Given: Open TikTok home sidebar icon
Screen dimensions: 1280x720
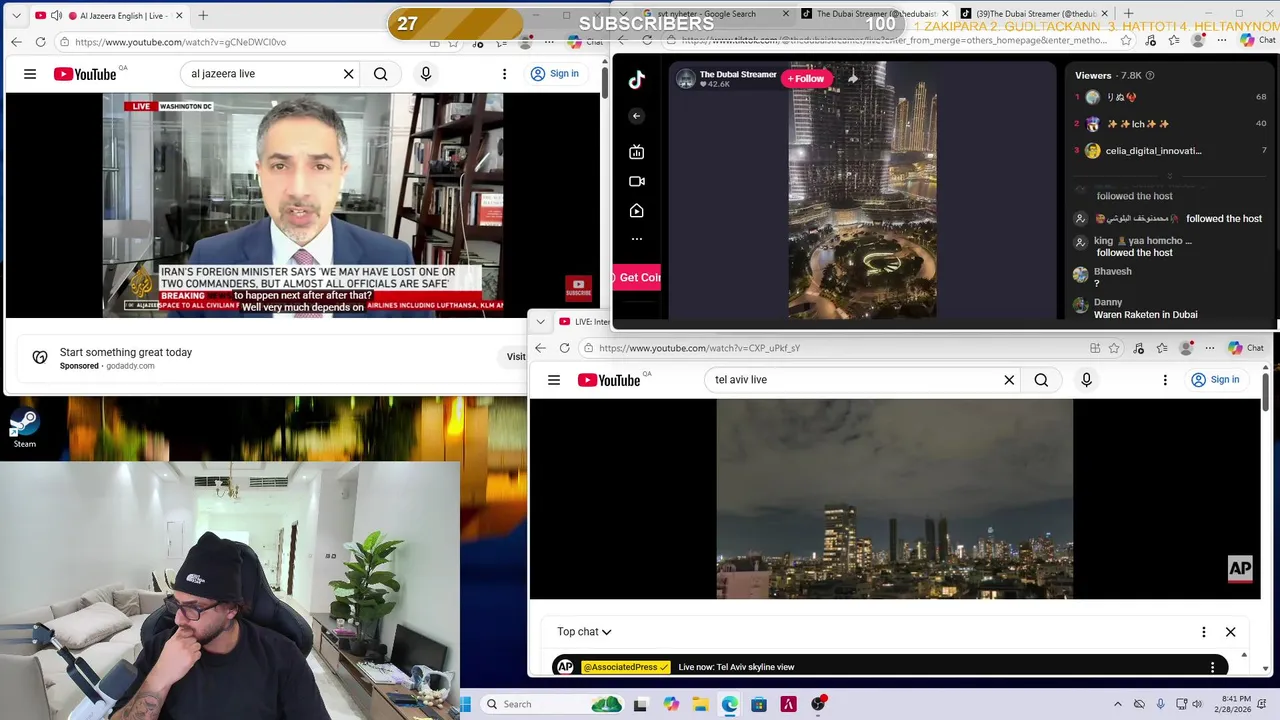Looking at the screenshot, I should point(637,211).
